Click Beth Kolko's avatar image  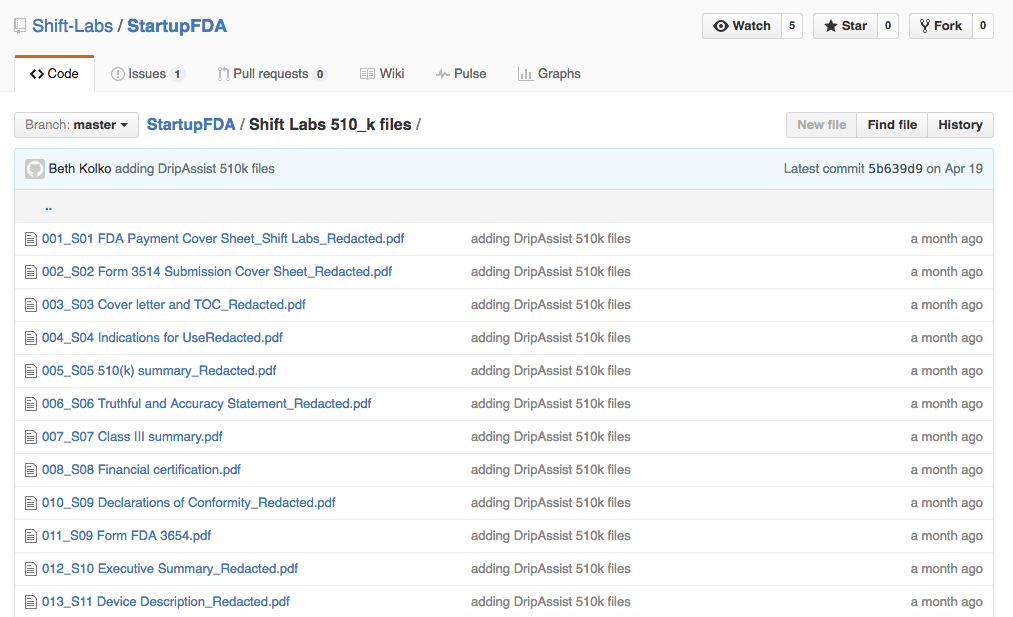point(35,169)
